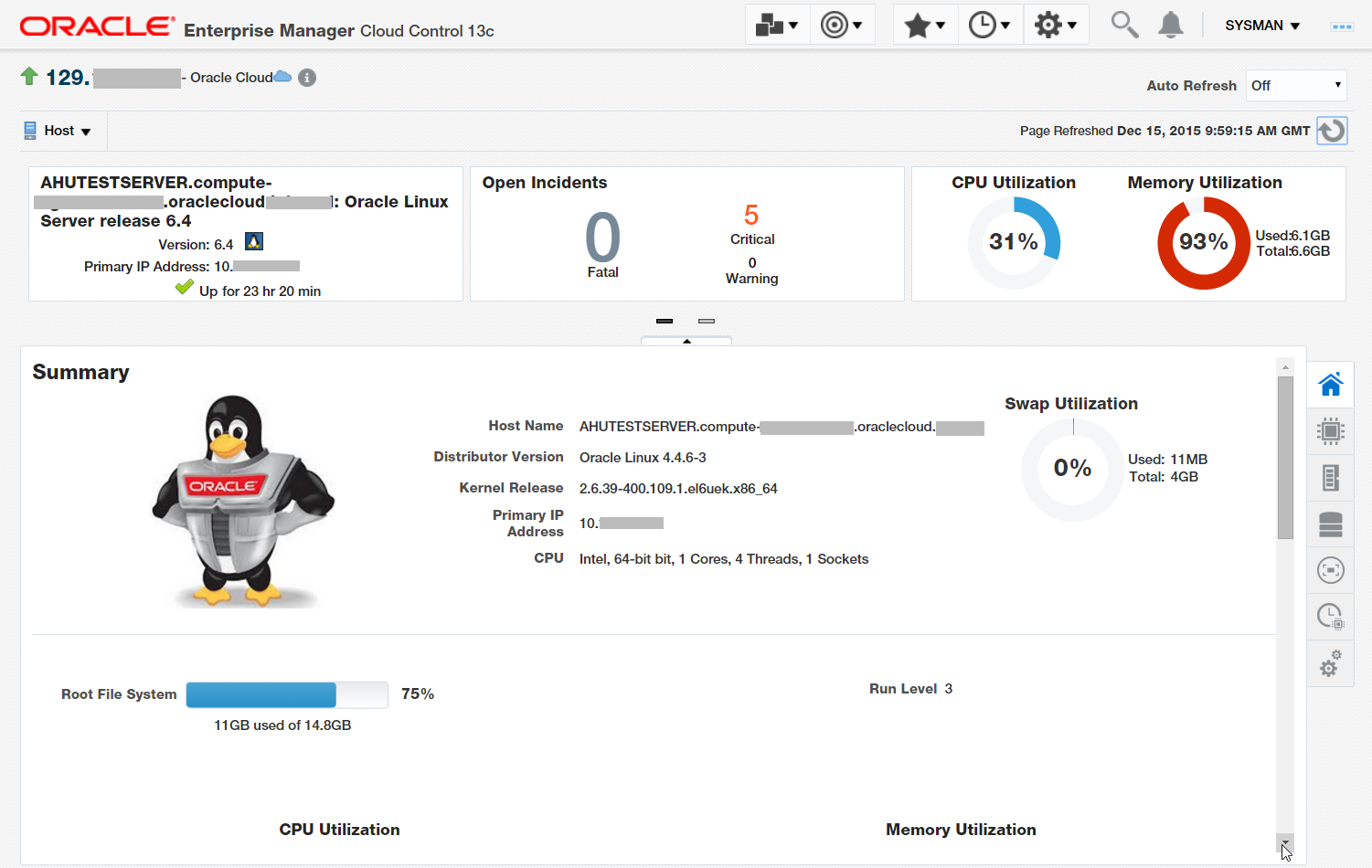The width and height of the screenshot is (1372, 868).
Task: Select the second carousel page indicator
Action: (707, 321)
